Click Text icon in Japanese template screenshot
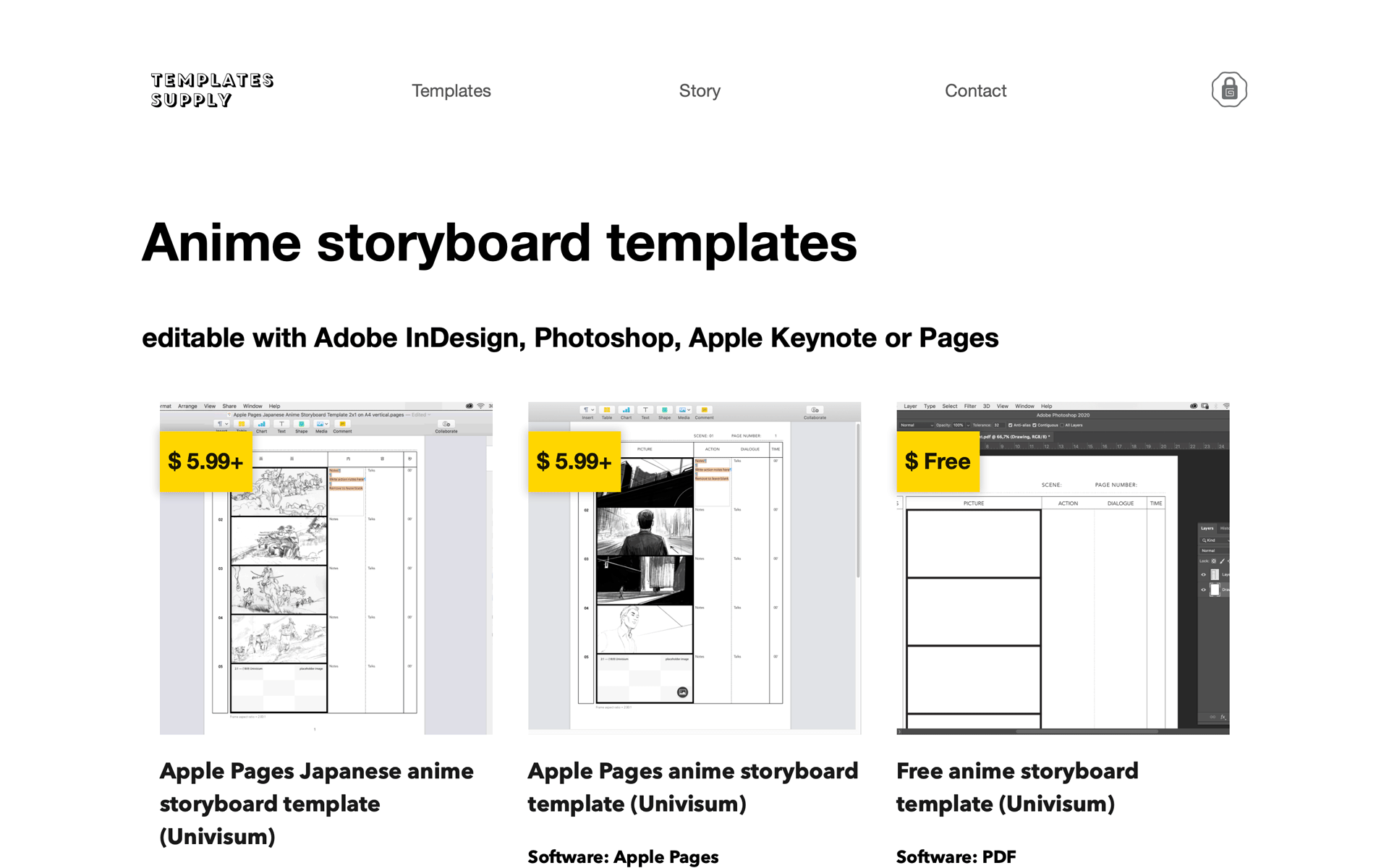 (281, 425)
